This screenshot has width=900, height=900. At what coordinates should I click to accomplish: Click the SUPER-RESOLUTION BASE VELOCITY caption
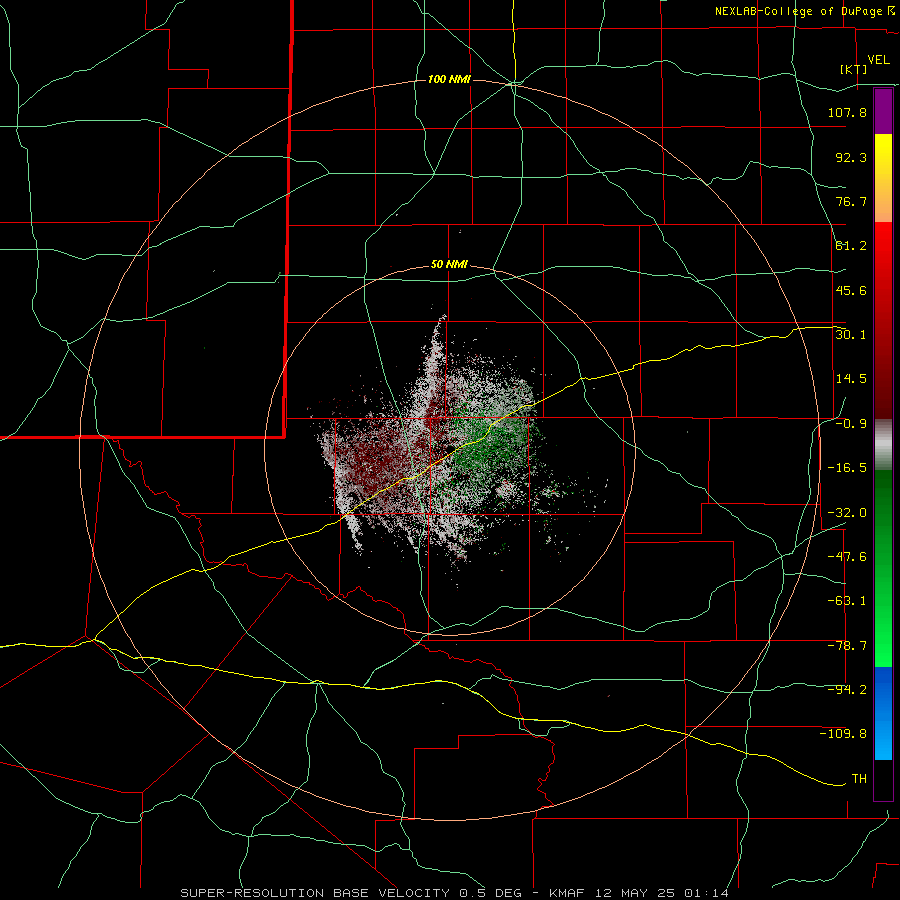(455, 893)
